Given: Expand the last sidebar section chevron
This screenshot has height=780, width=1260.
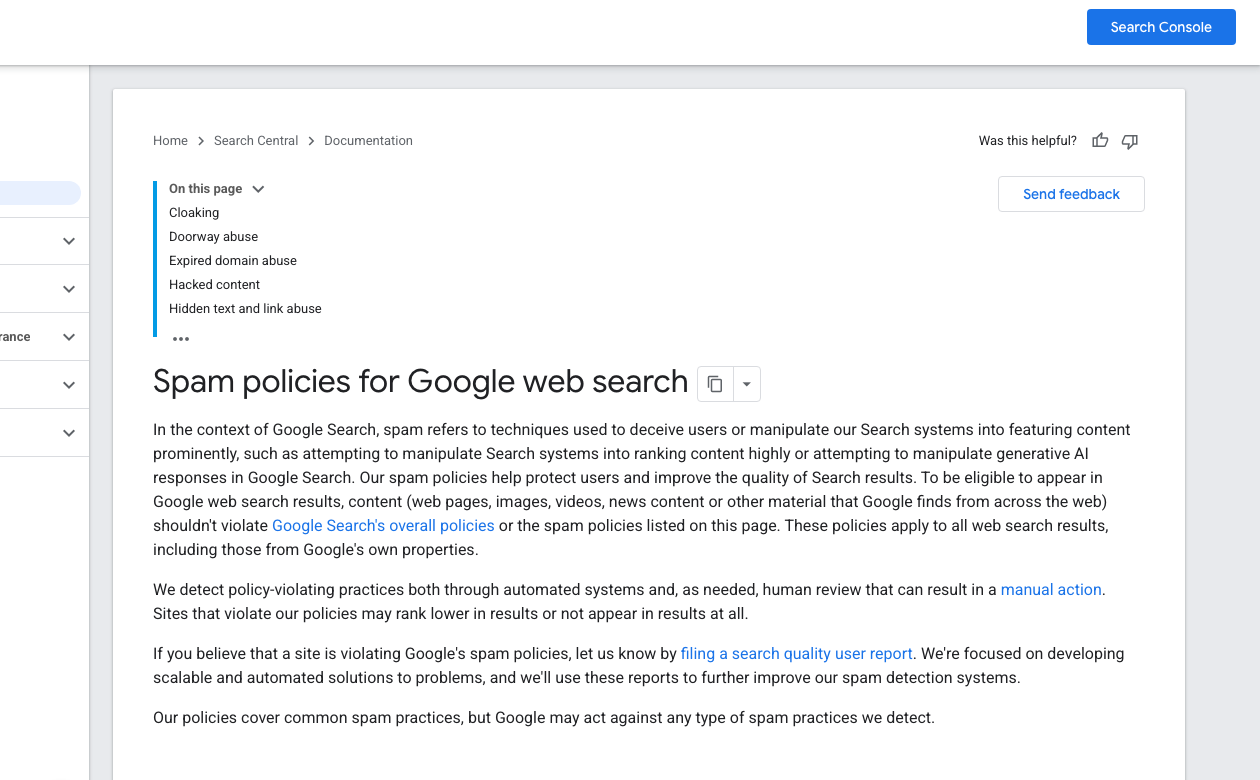Looking at the screenshot, I should pos(69,433).
